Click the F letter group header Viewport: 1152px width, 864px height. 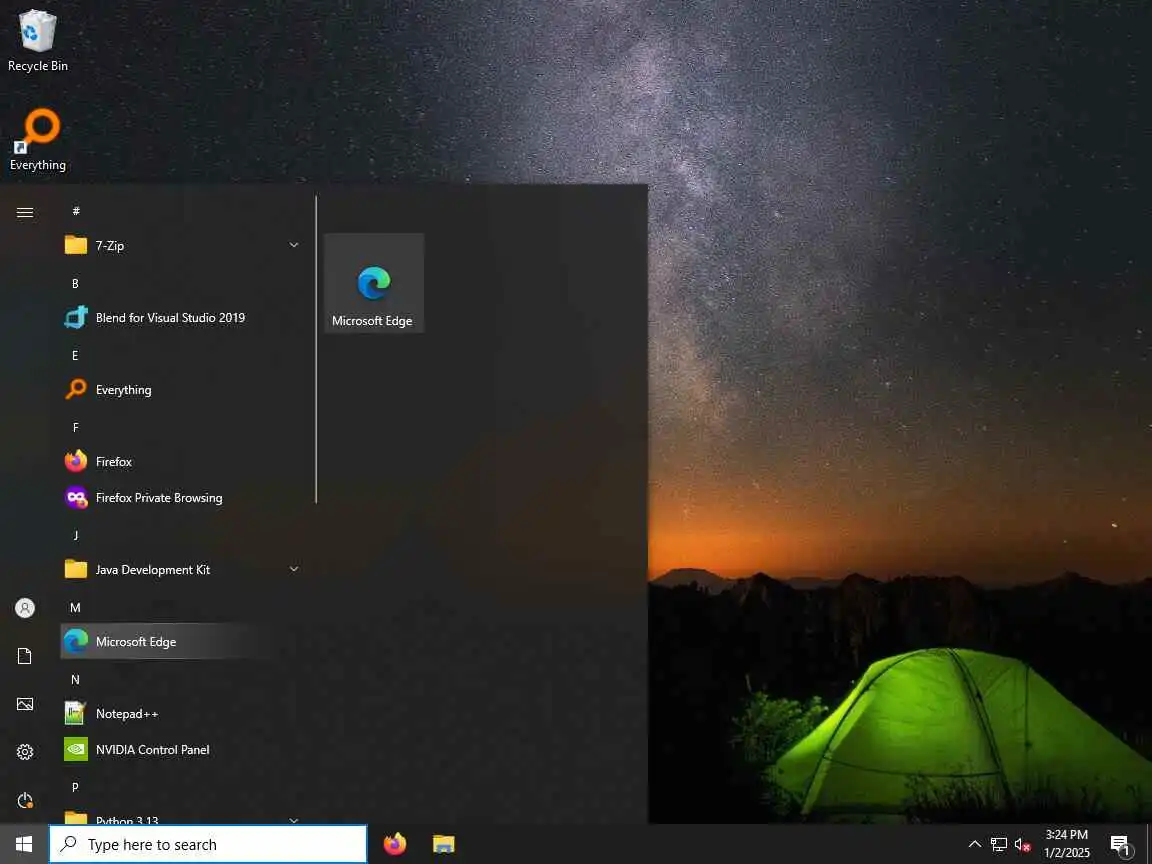pos(75,427)
